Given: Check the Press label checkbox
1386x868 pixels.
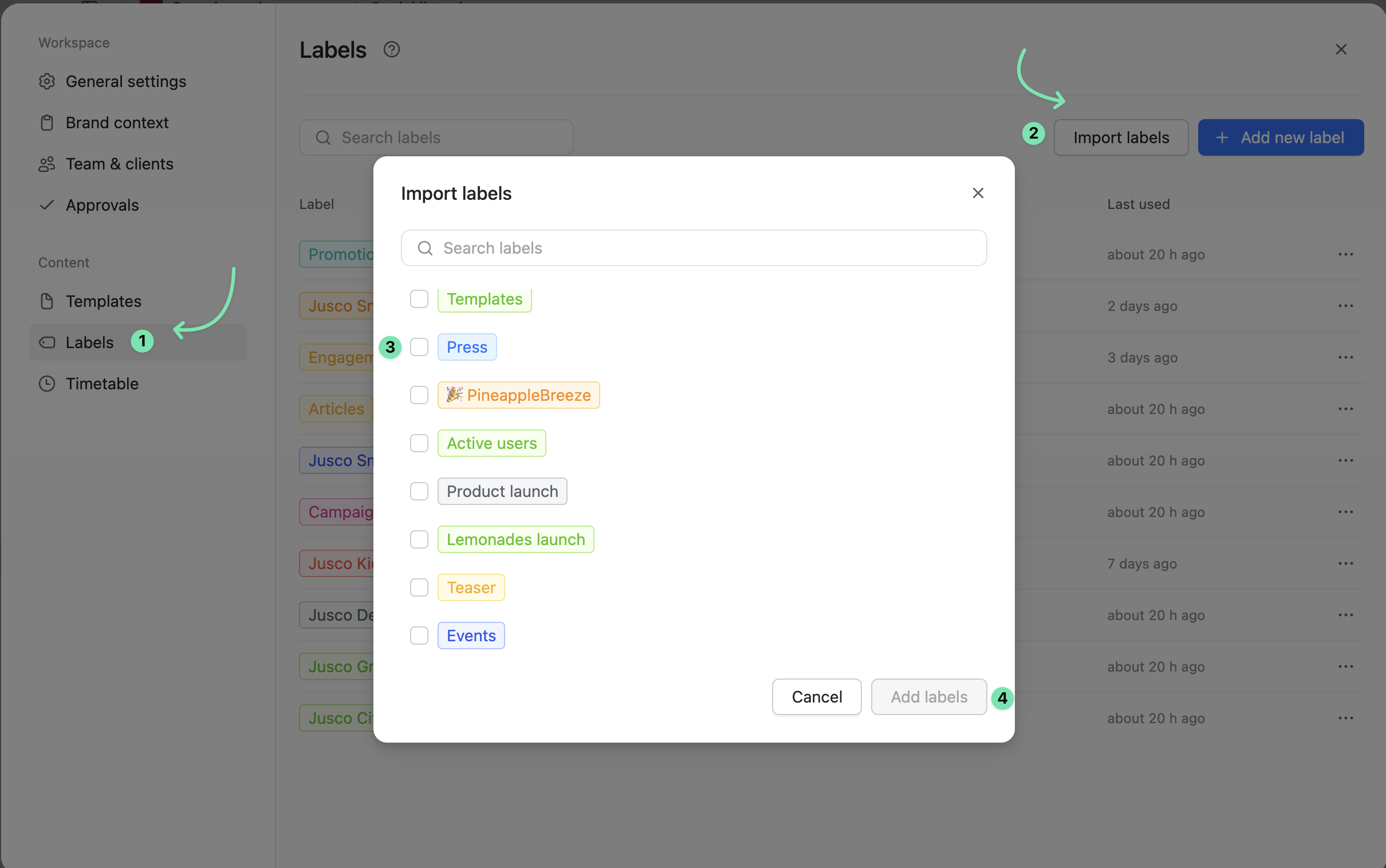Looking at the screenshot, I should (x=419, y=347).
